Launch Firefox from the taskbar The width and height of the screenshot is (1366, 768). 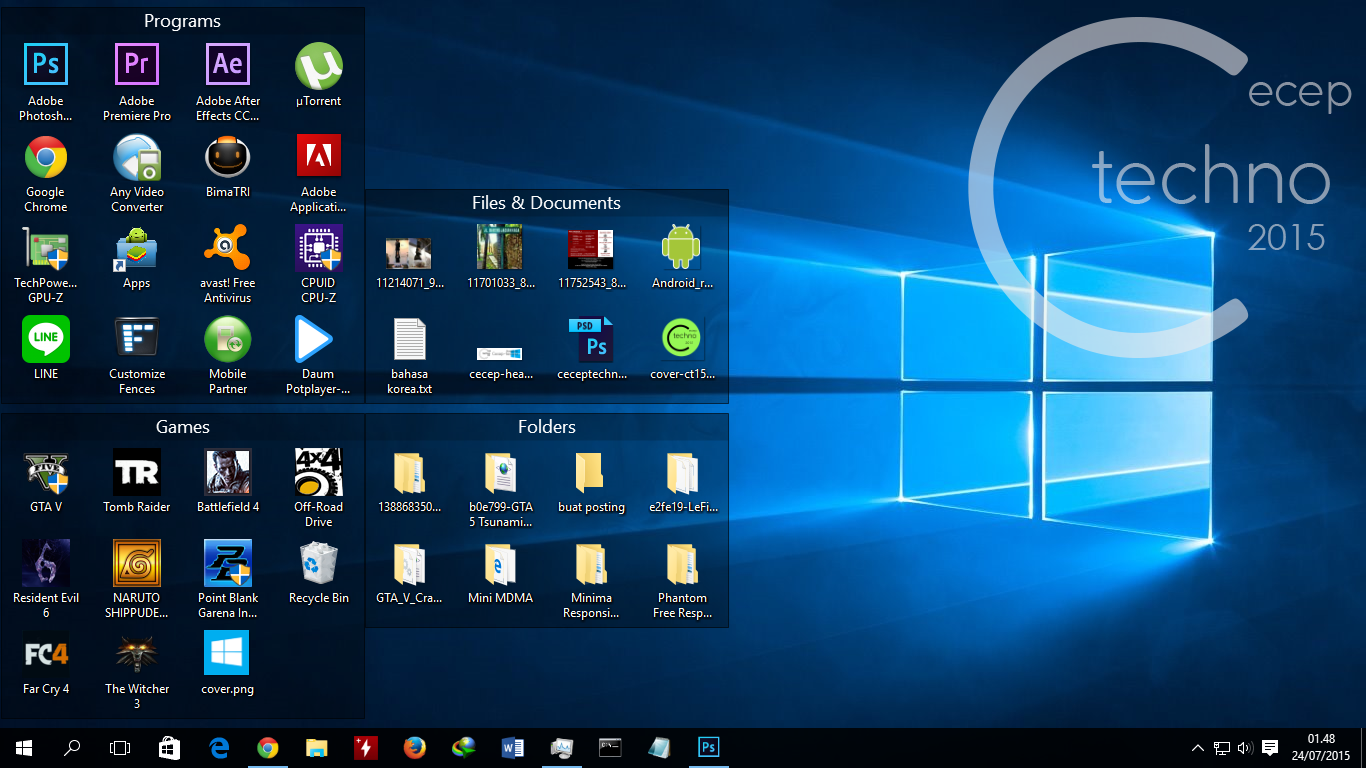point(414,748)
